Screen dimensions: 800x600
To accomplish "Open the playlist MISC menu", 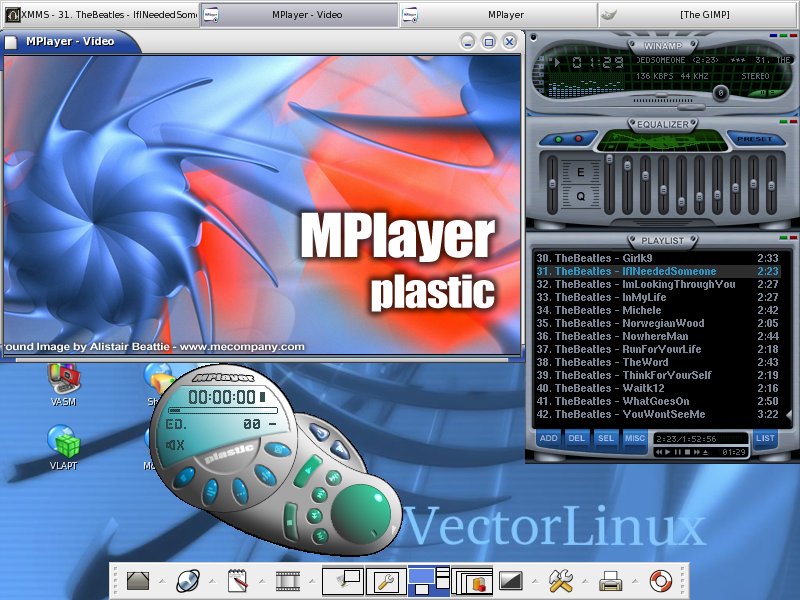I will point(635,438).
